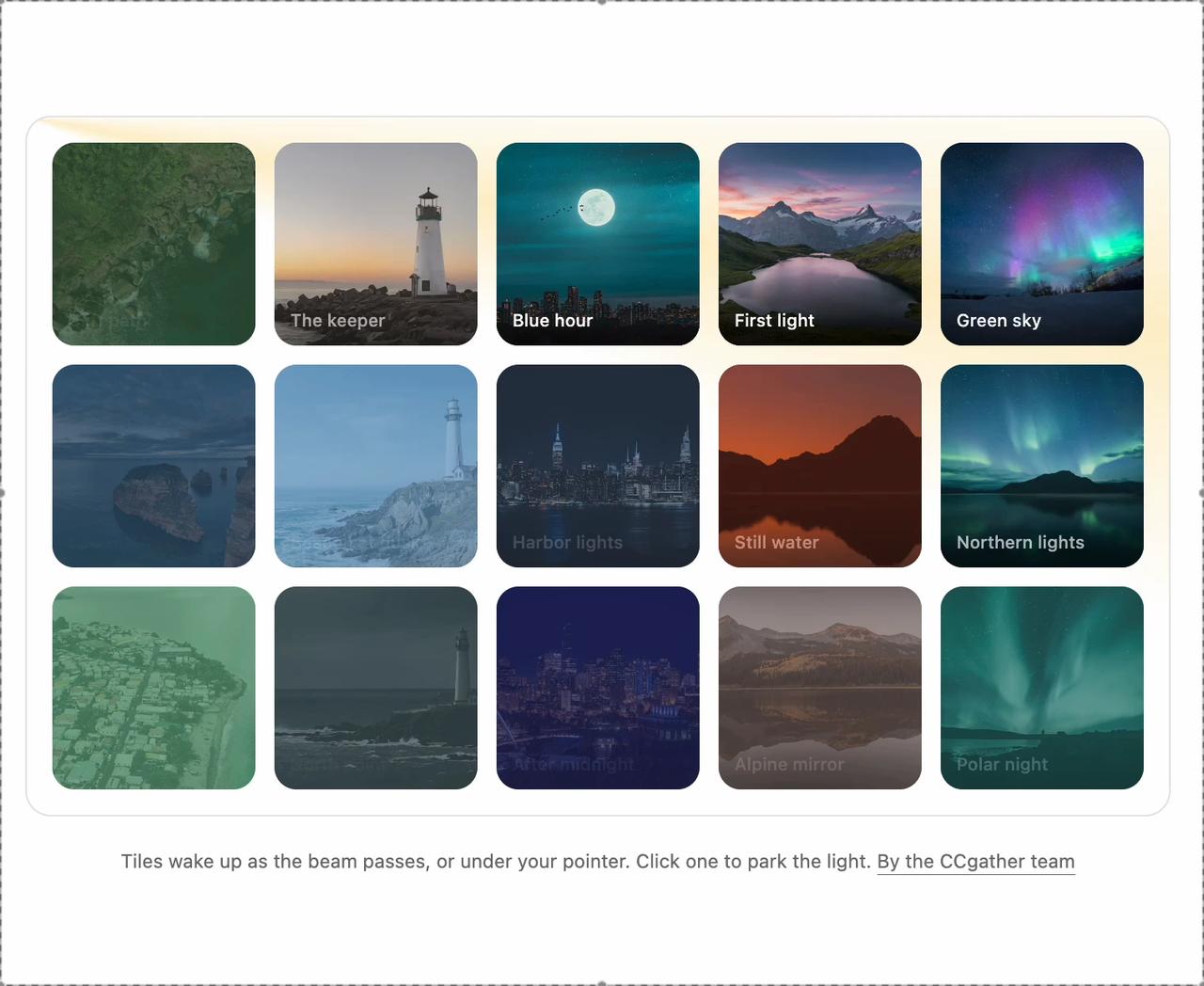Screen dimensions: 1204x986
Task: Click the 'Northern lights' tile
Action: [x=1041, y=466]
